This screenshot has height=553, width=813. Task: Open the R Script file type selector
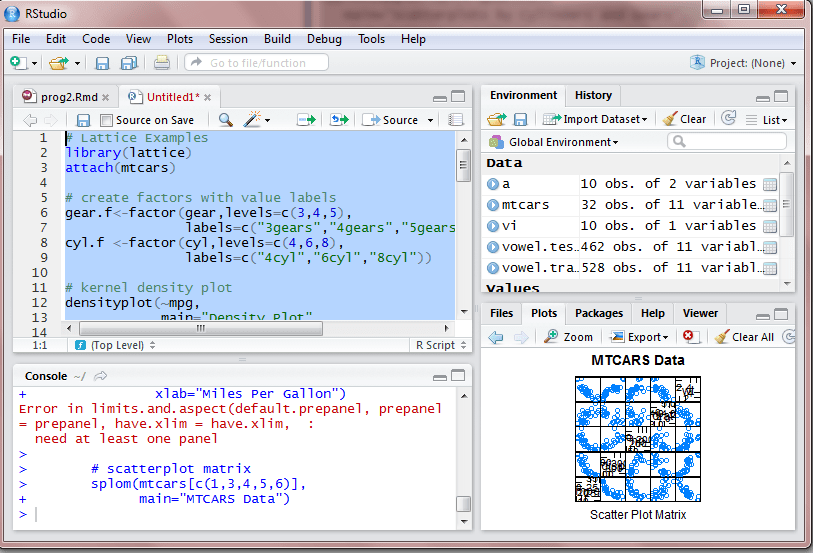(441, 345)
